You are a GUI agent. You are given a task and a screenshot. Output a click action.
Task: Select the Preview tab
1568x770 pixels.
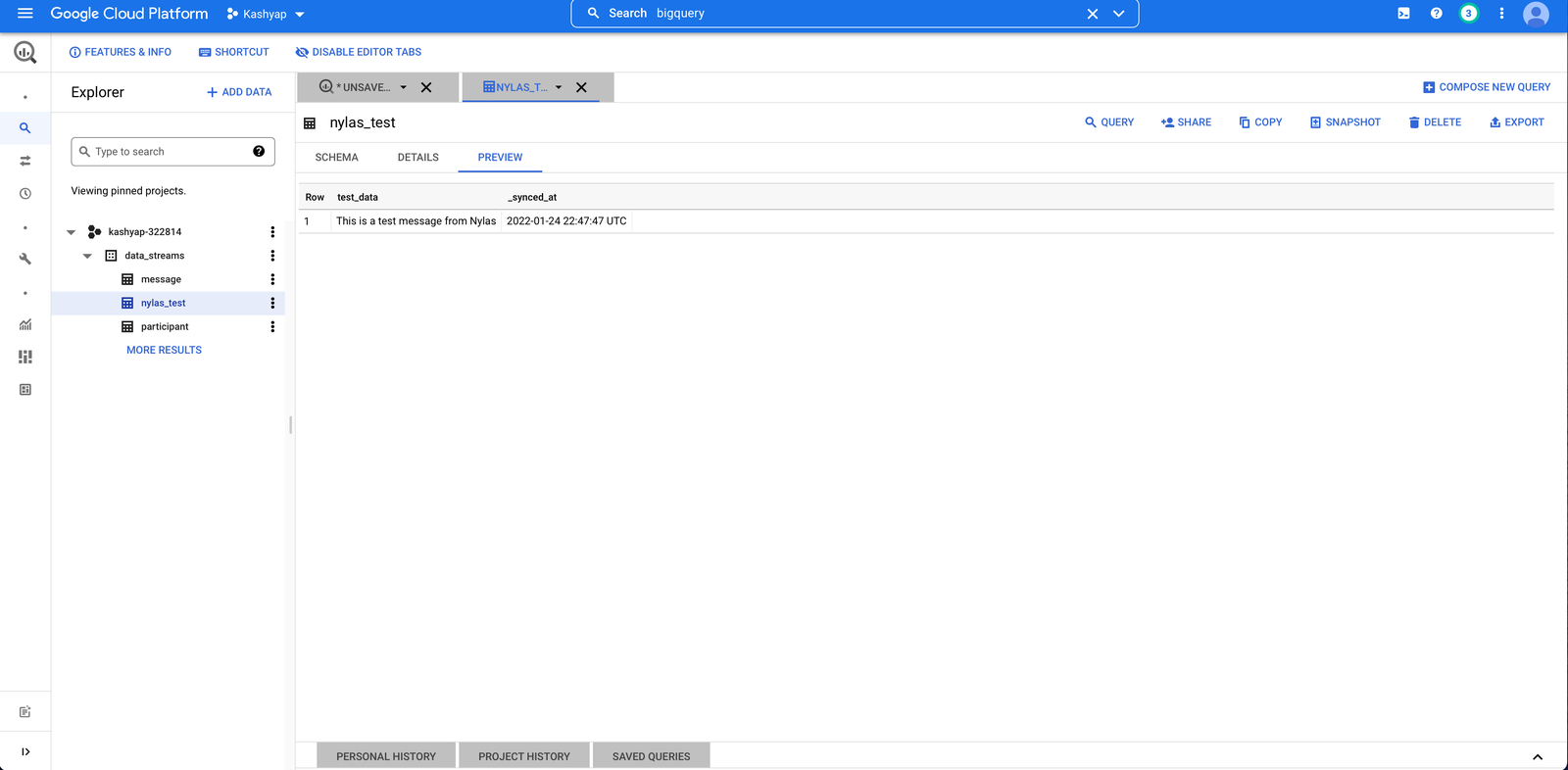tap(500, 158)
